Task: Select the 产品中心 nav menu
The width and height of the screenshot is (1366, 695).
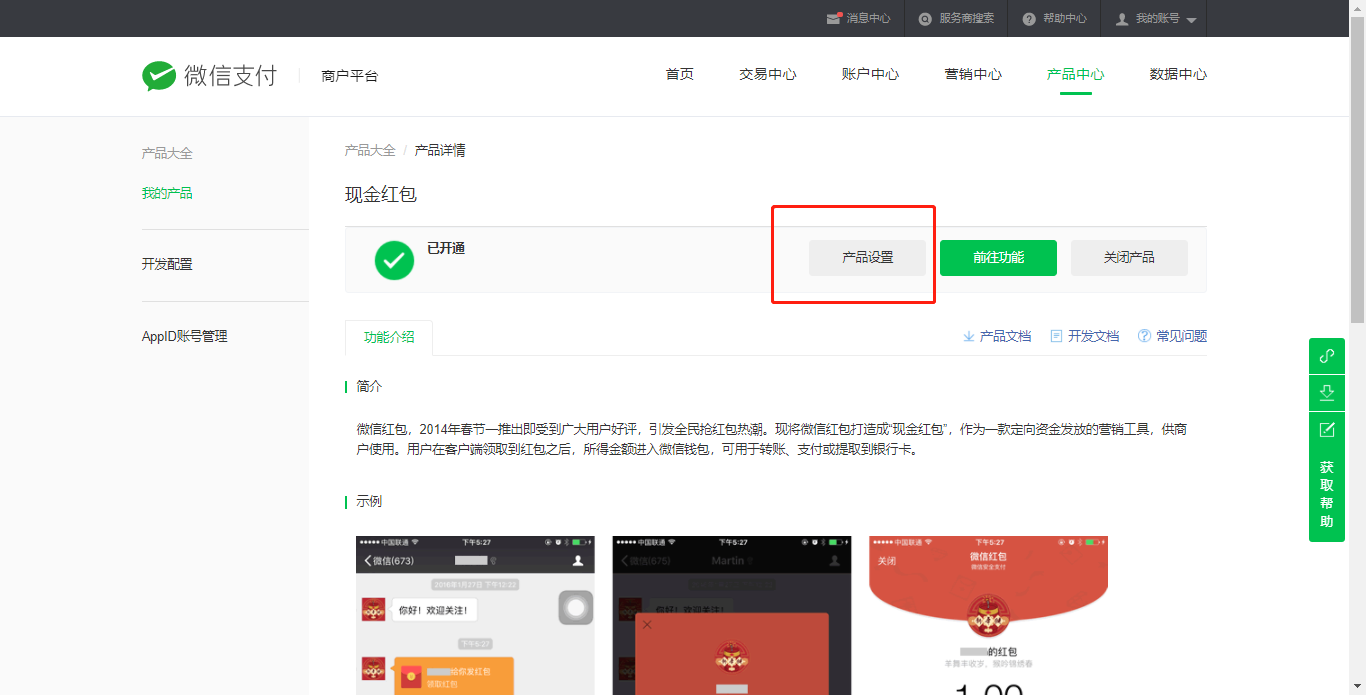Action: click(x=1076, y=74)
